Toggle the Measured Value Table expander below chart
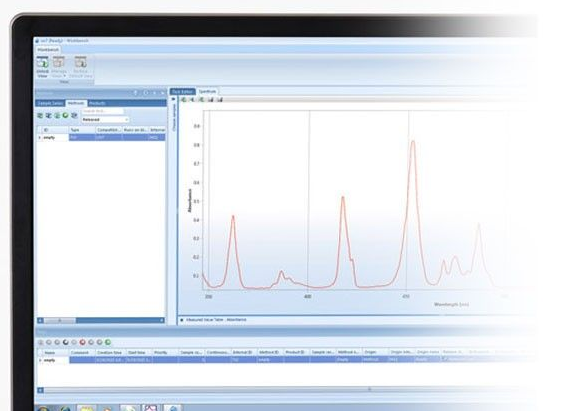Screen dimensions: 582x411 pos(182,320)
